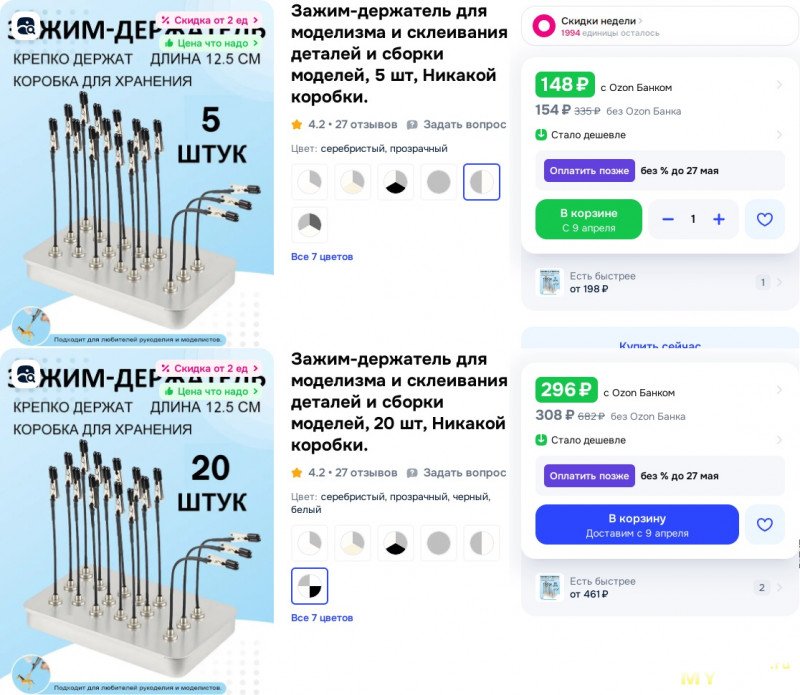Click the pink 'Скидки недели' circle icon

click(544, 26)
